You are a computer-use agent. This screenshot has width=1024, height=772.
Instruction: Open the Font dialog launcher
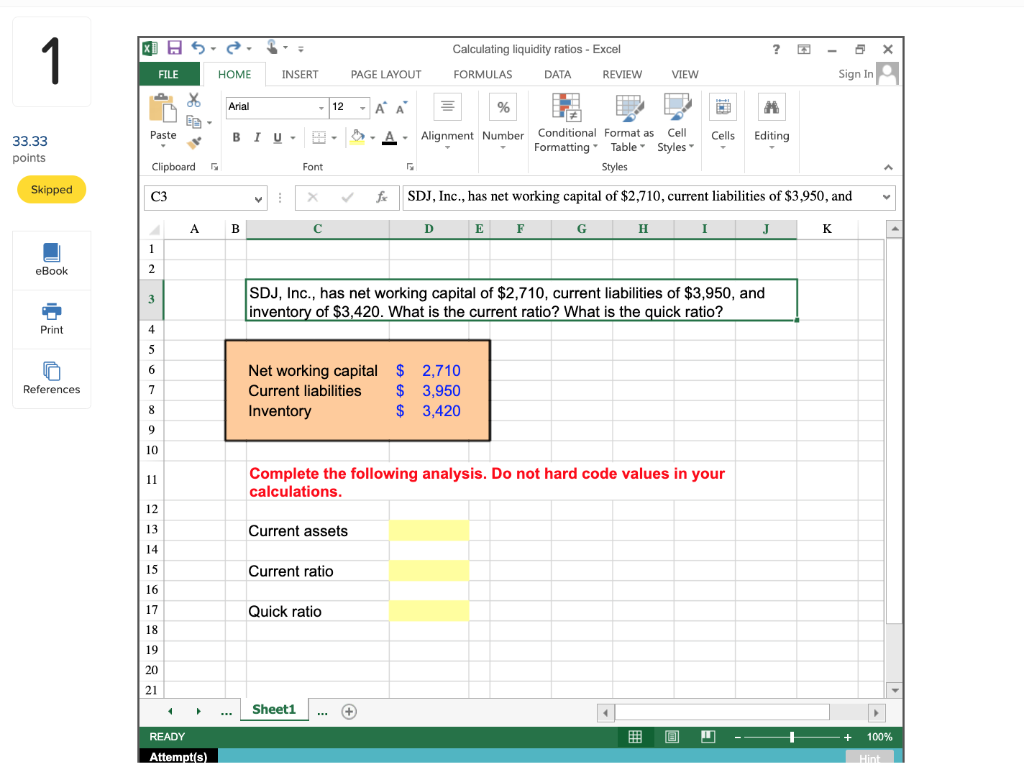410,167
